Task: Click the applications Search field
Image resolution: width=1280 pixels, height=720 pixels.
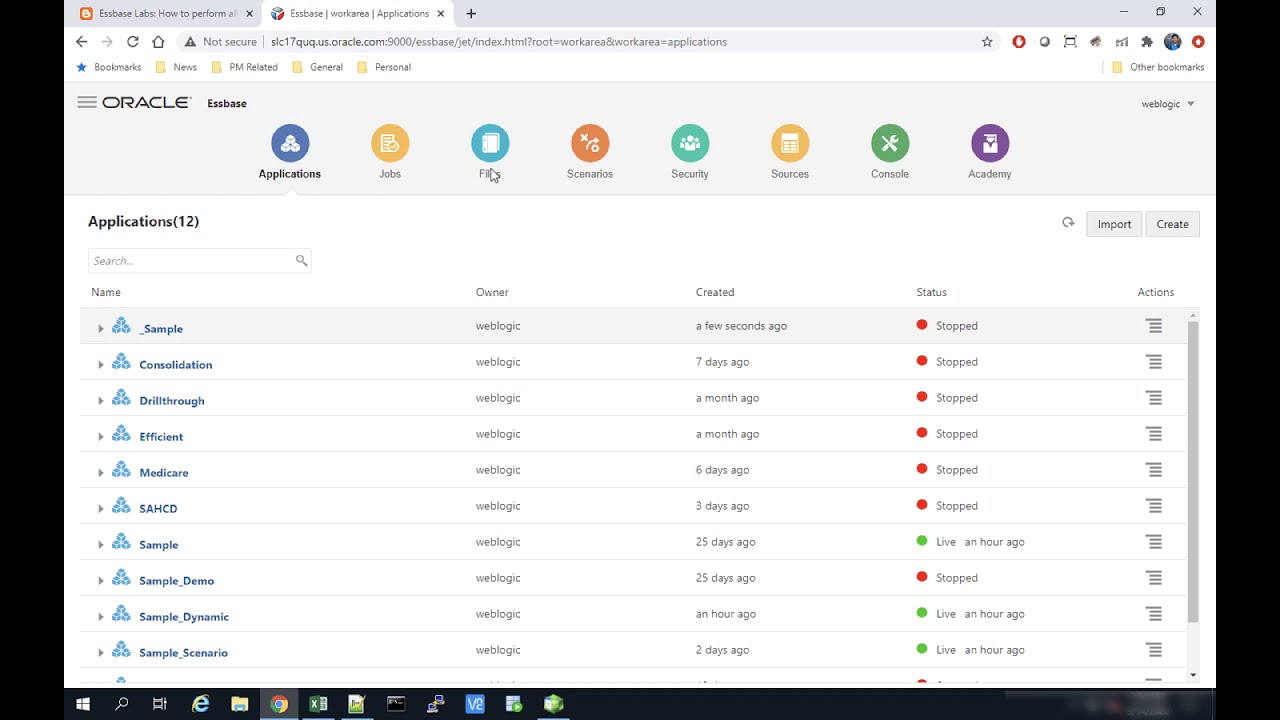Action: 190,261
